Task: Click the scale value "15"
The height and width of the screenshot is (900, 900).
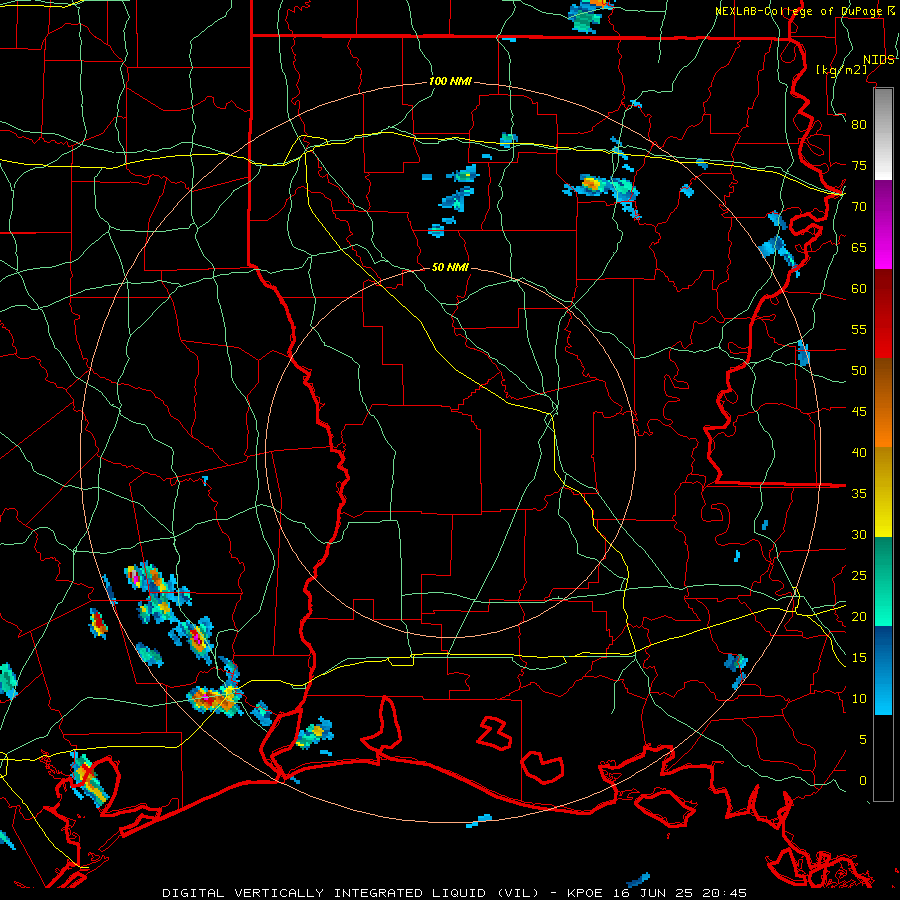Action: click(x=859, y=658)
